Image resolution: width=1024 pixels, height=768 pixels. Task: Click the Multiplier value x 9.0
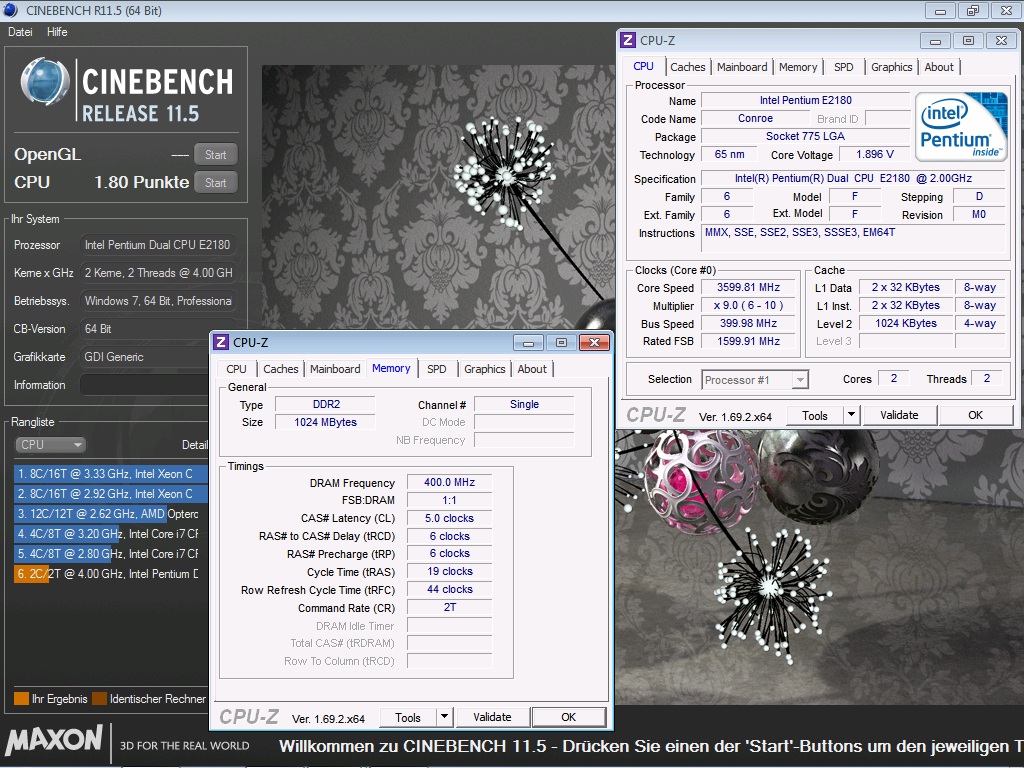pos(749,306)
